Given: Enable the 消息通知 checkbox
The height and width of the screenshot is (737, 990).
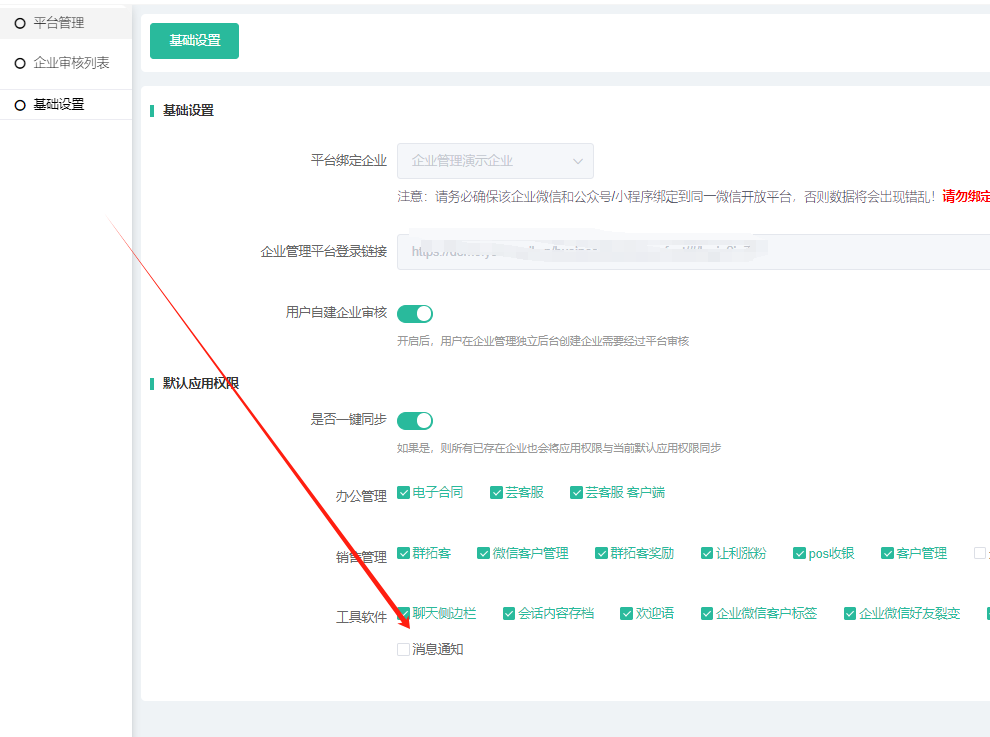Looking at the screenshot, I should point(404,649).
